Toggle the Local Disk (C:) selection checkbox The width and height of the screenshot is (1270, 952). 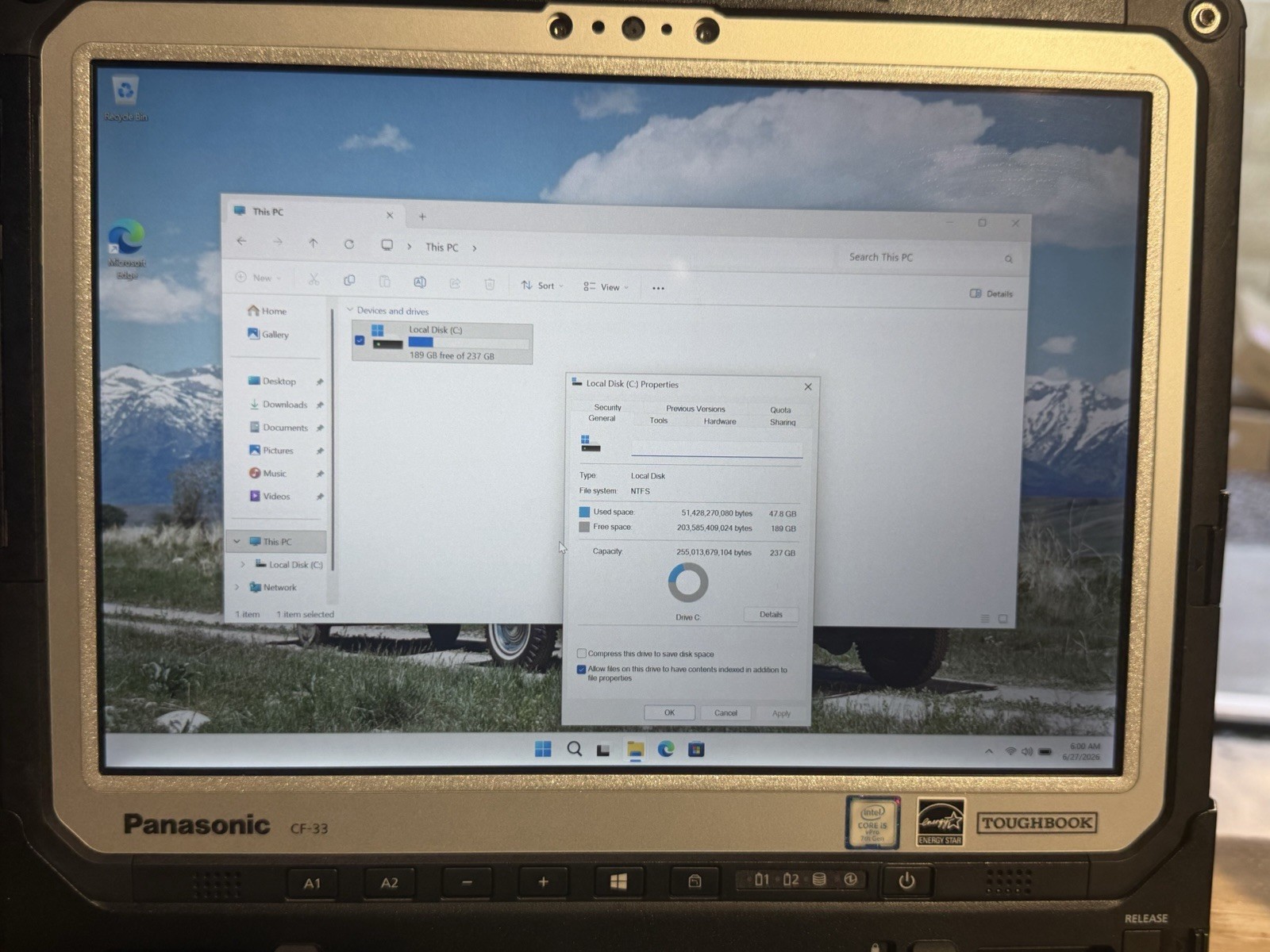click(x=360, y=340)
